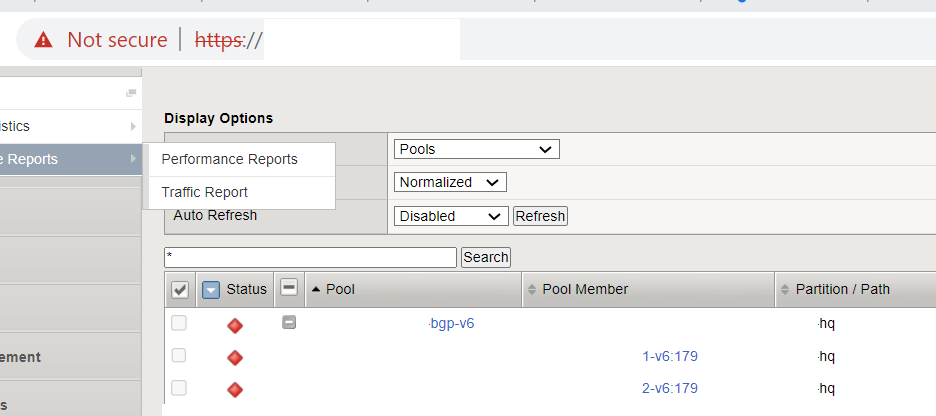Open the Auto Refresh Disabled dropdown
The height and width of the screenshot is (416, 936).
[451, 216]
